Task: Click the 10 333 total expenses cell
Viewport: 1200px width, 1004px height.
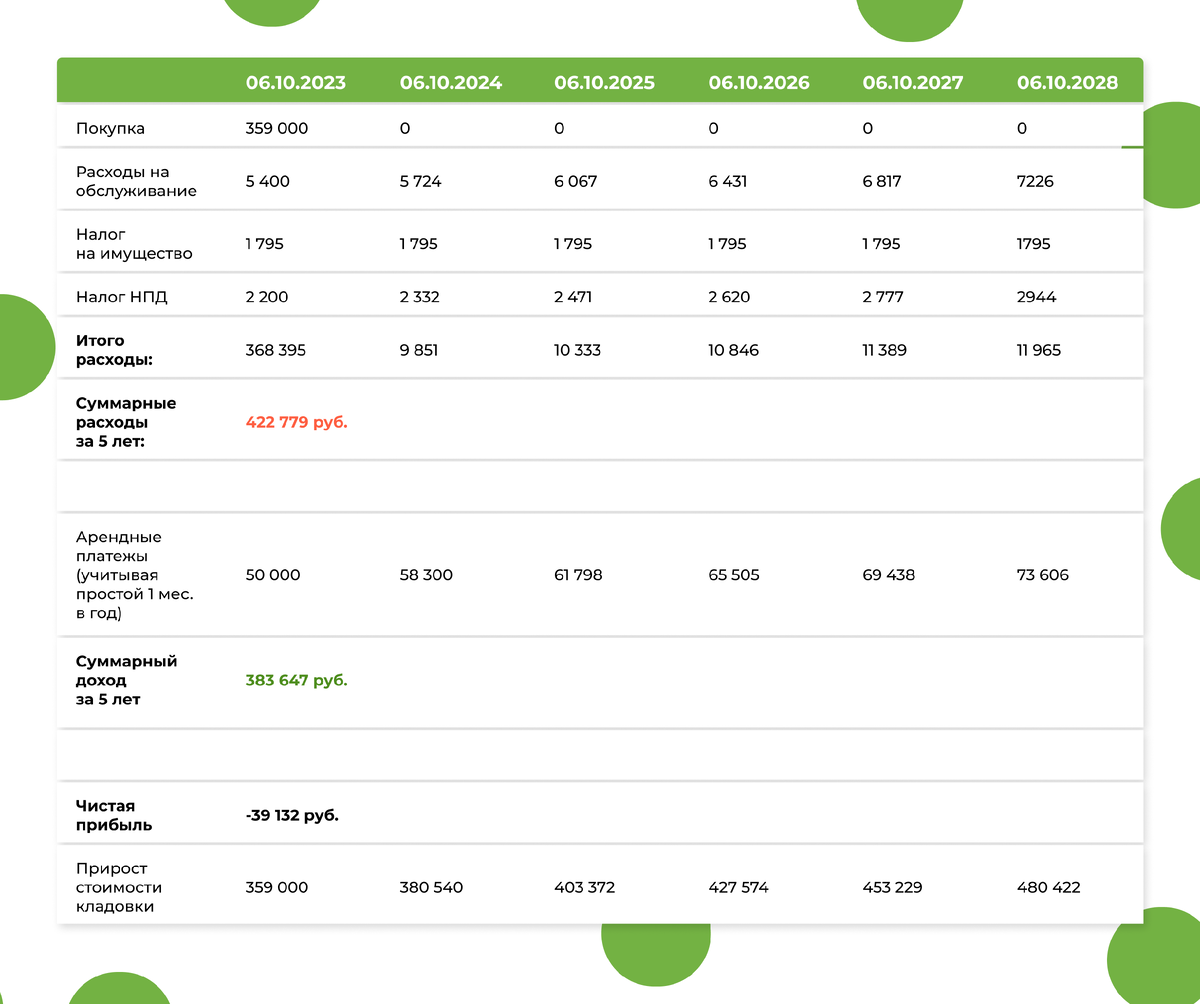Action: [x=578, y=351]
